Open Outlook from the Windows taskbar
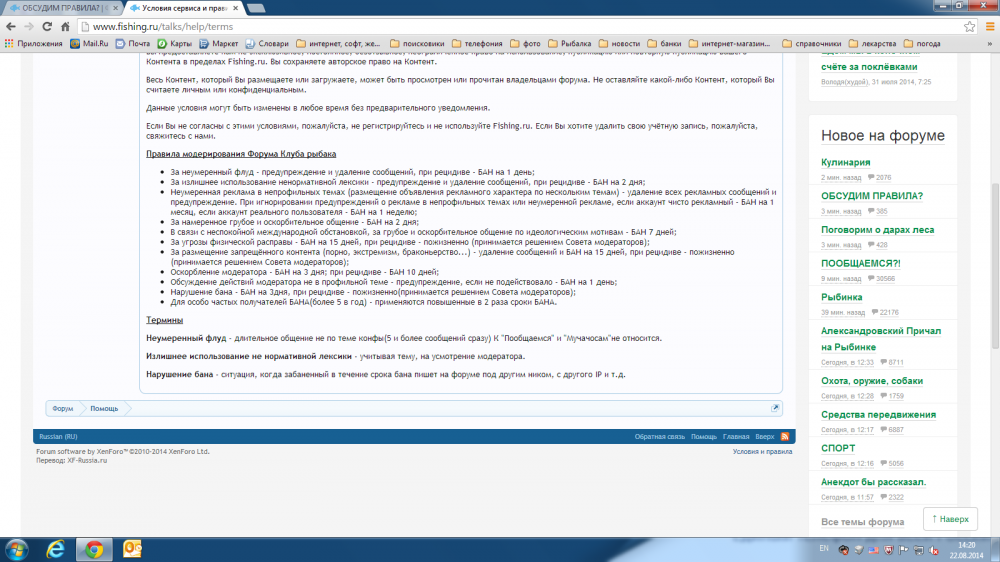 point(132,549)
